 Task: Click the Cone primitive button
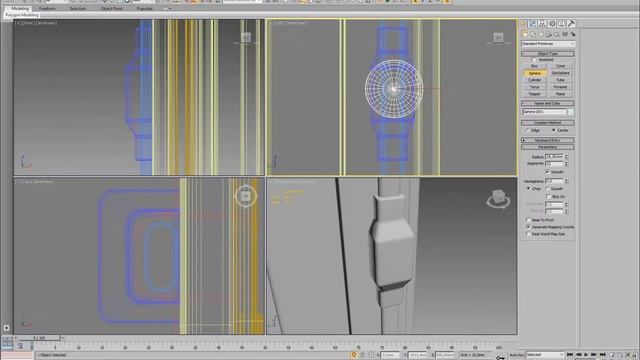click(x=560, y=66)
